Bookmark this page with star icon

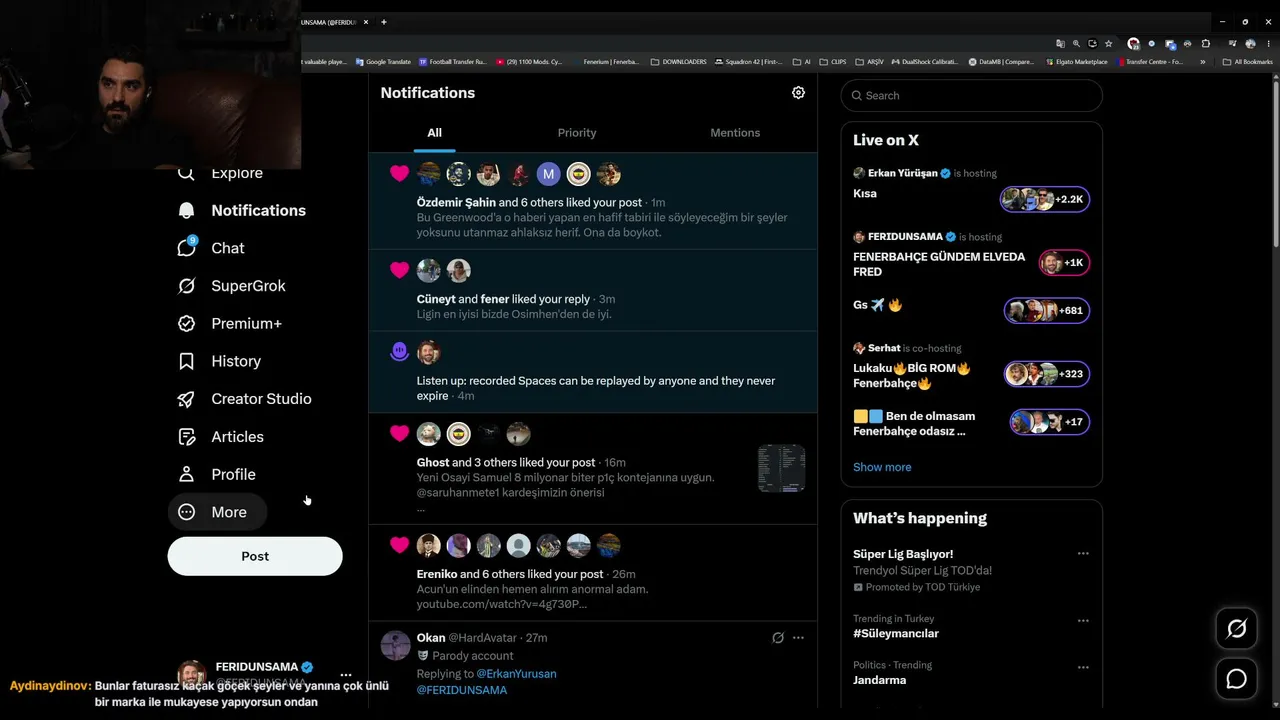[x=1109, y=44]
